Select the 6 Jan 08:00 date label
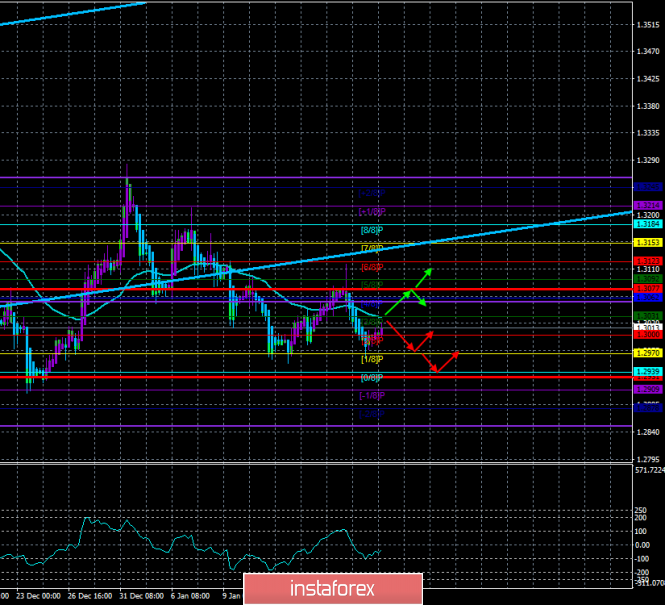This screenshot has height=605, width=665. pos(190,596)
